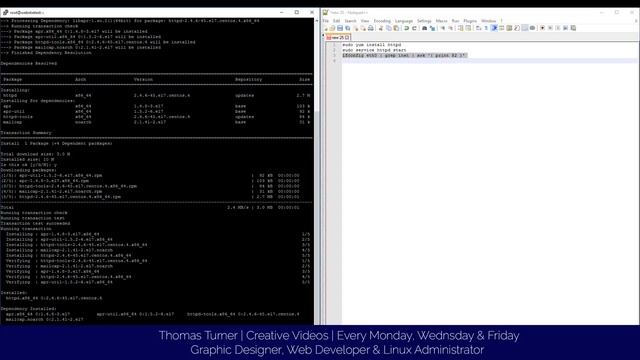Viewport: 640px width, 360px height.
Task: Click the New file icon in Notepad++
Action: click(x=326, y=28)
